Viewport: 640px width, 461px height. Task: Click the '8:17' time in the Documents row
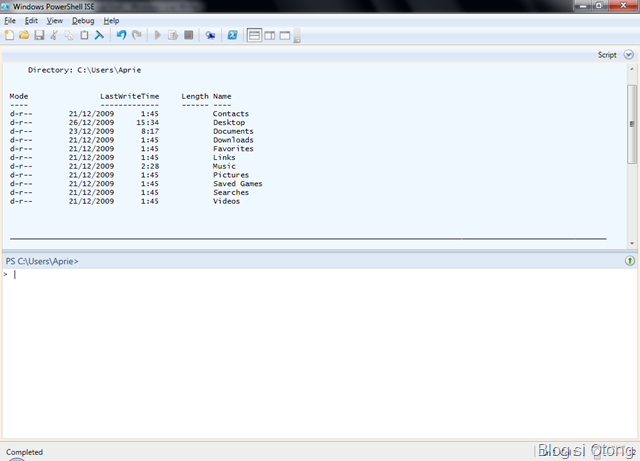pos(150,131)
